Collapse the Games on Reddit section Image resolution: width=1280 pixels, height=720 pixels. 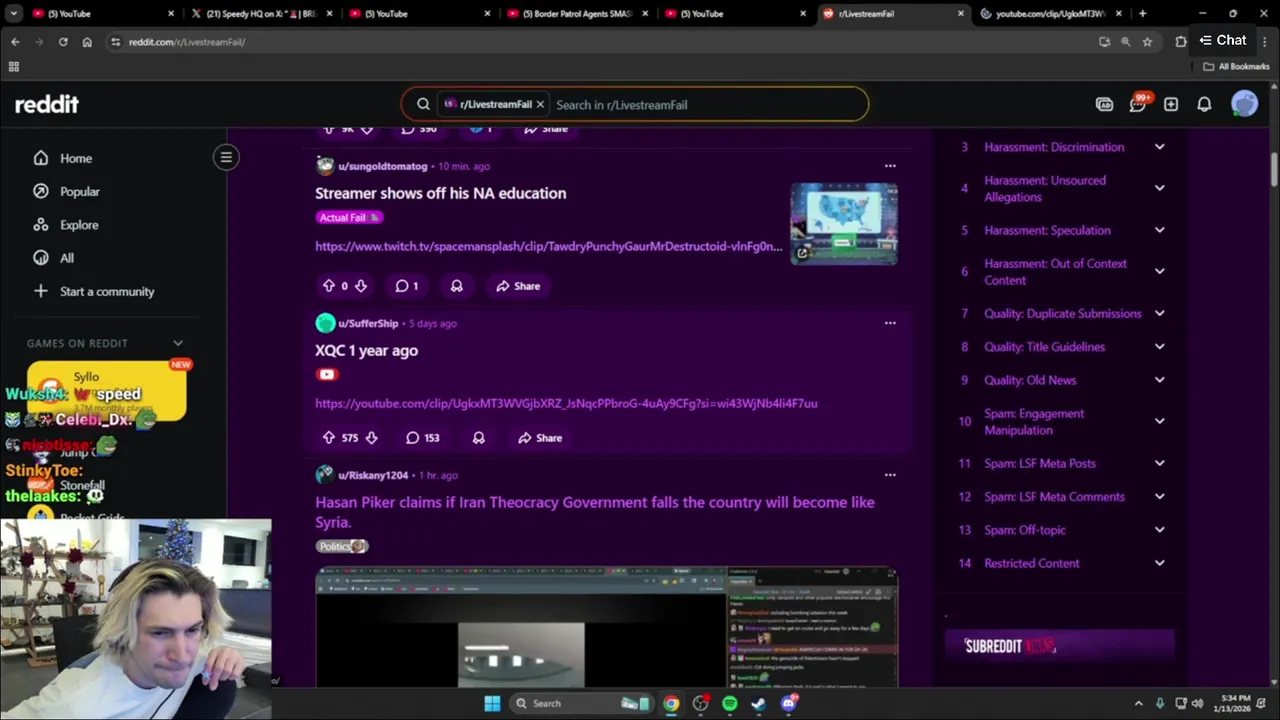coord(178,343)
